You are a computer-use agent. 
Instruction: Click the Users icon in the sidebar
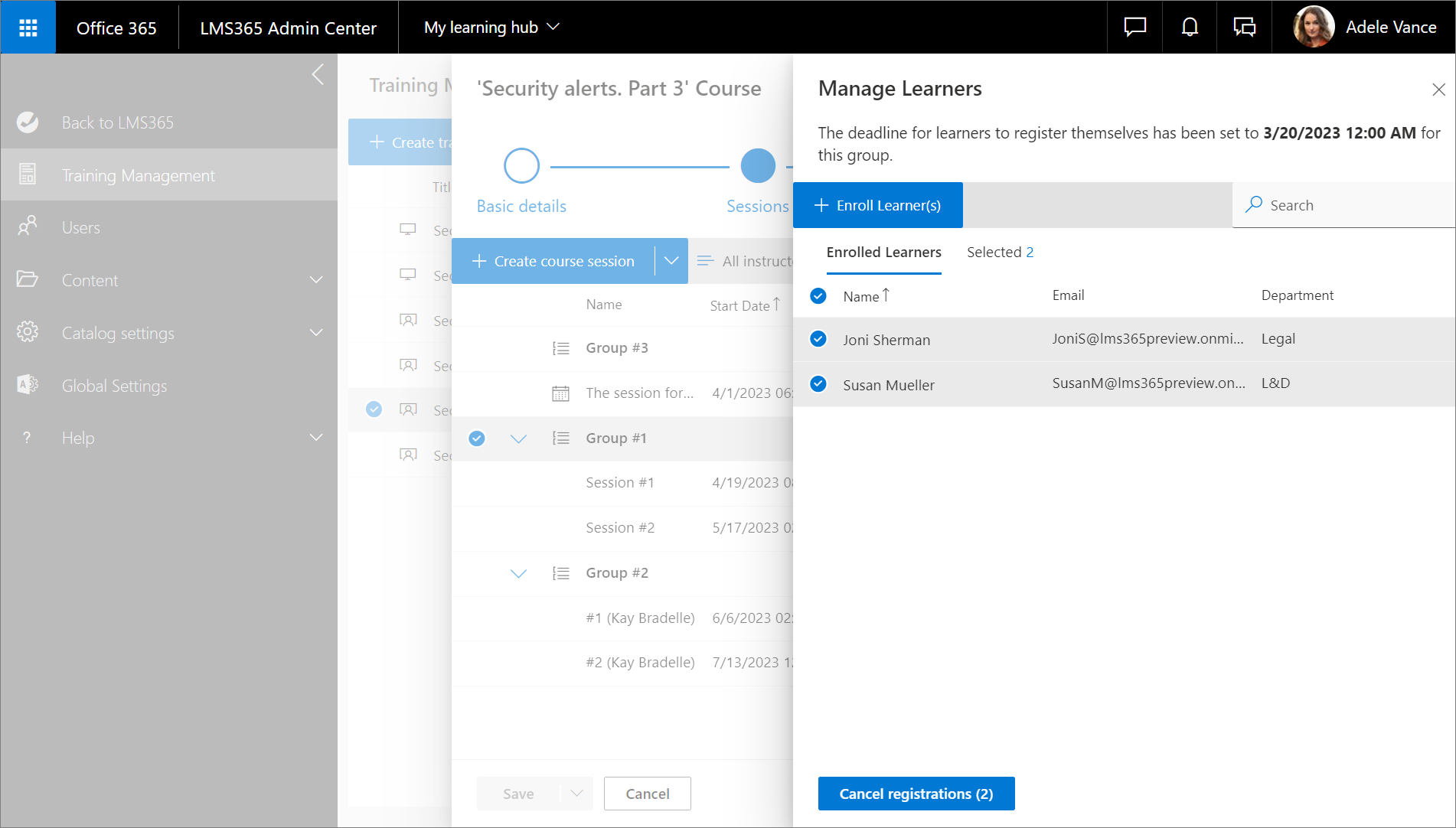coord(28,227)
